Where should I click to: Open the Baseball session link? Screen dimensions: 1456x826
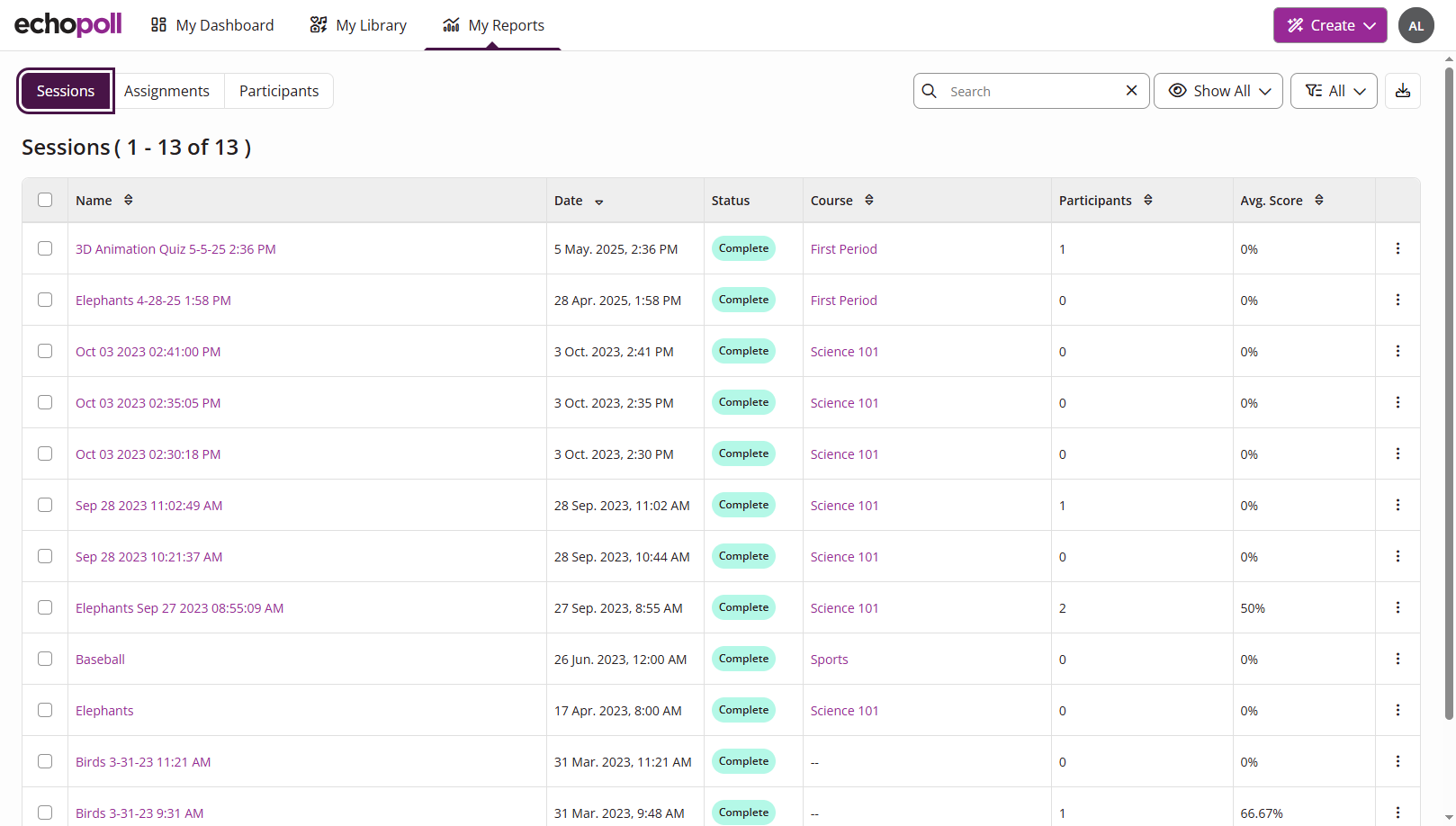100,660
